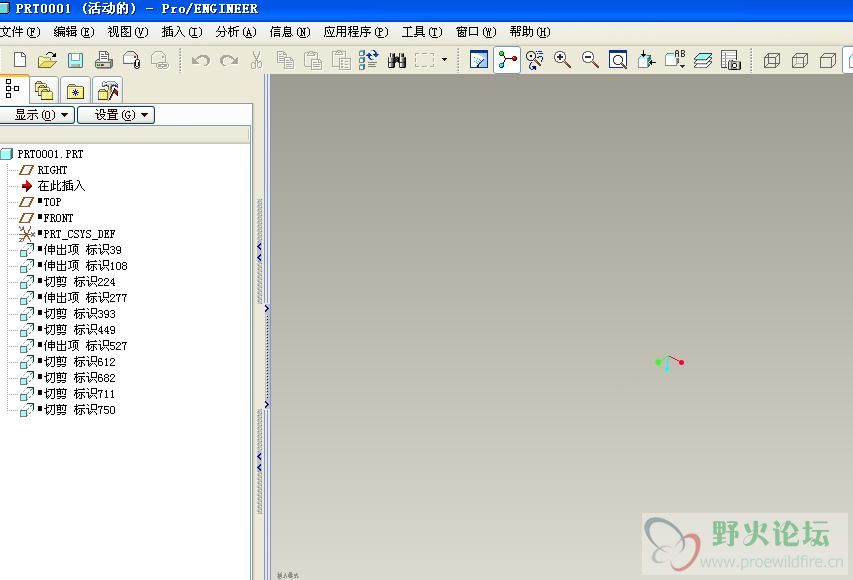The width and height of the screenshot is (853, 580).
Task: Select Hidden Line display style icon
Action: (800, 60)
